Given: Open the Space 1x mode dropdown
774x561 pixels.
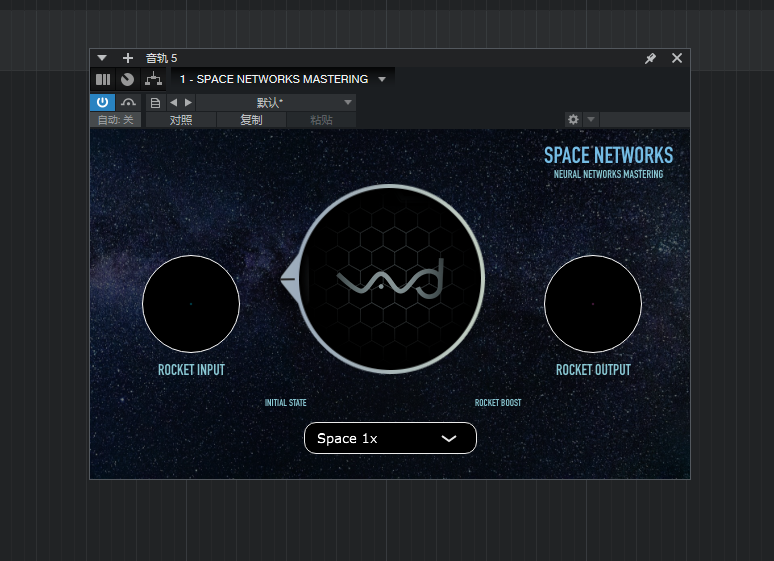Looking at the screenshot, I should point(390,438).
